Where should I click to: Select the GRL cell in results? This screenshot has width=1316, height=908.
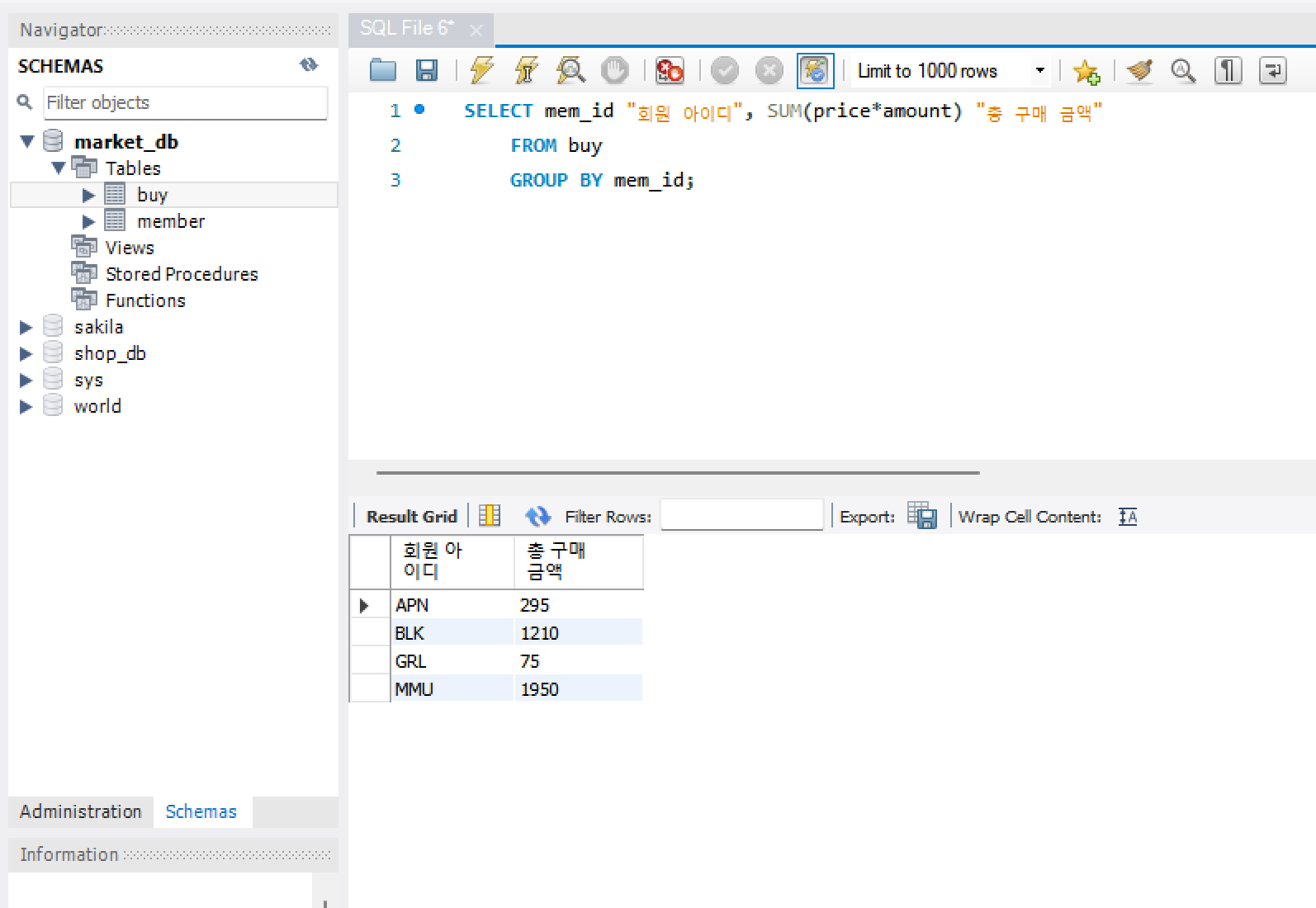click(x=452, y=661)
